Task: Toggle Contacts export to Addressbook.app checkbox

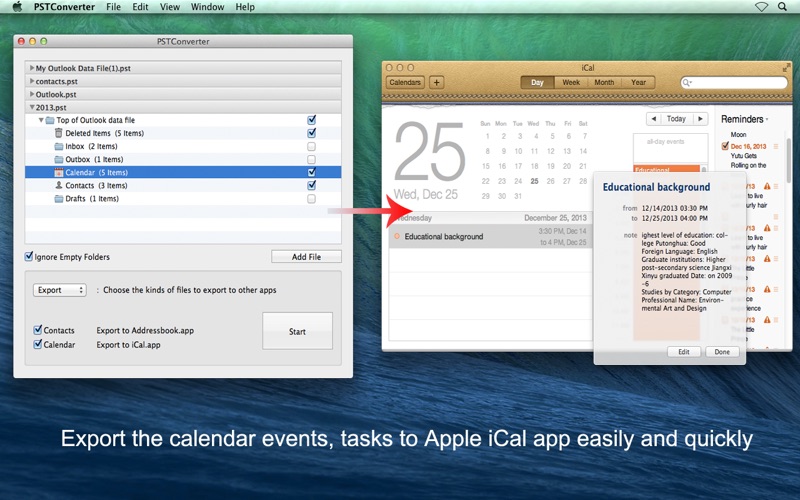Action: [x=38, y=330]
